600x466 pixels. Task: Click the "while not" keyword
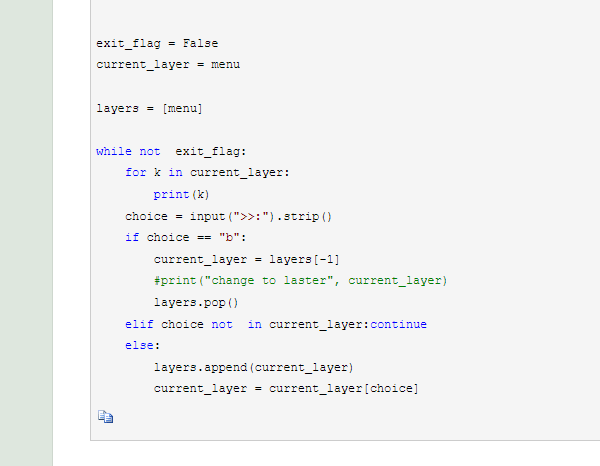click(128, 151)
